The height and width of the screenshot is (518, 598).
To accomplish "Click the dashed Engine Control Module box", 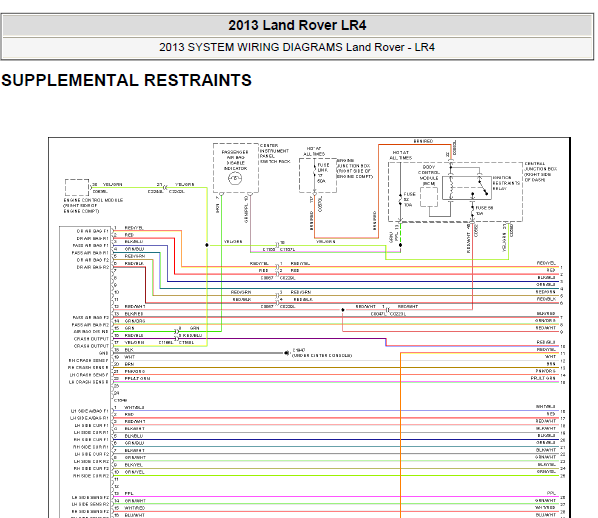I will pyautogui.click(x=77, y=187).
